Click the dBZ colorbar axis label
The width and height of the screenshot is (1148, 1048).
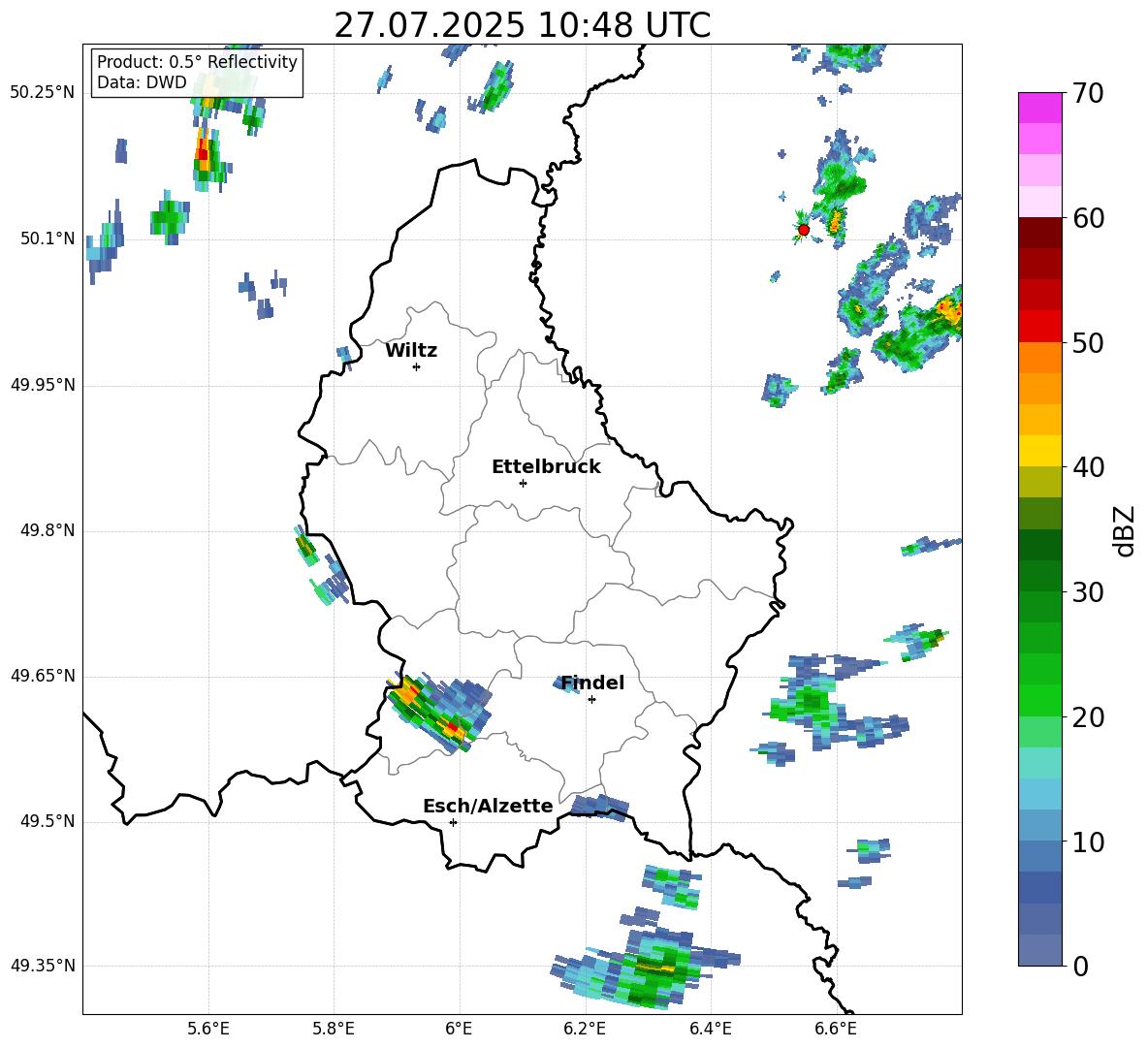click(1123, 530)
